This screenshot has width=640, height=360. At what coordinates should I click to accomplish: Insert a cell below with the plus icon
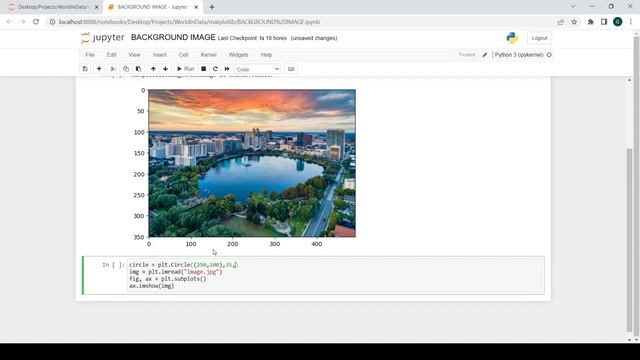pyautogui.click(x=99, y=69)
